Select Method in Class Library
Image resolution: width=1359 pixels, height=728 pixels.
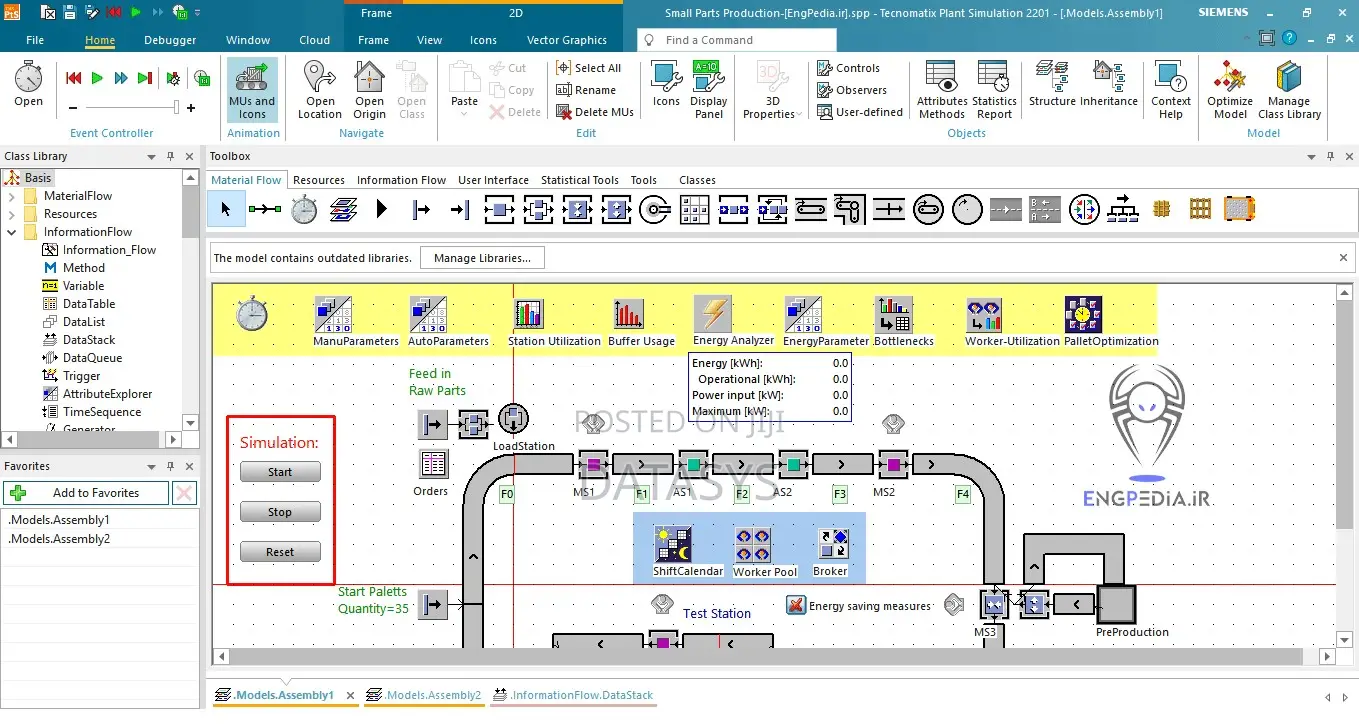(x=83, y=268)
